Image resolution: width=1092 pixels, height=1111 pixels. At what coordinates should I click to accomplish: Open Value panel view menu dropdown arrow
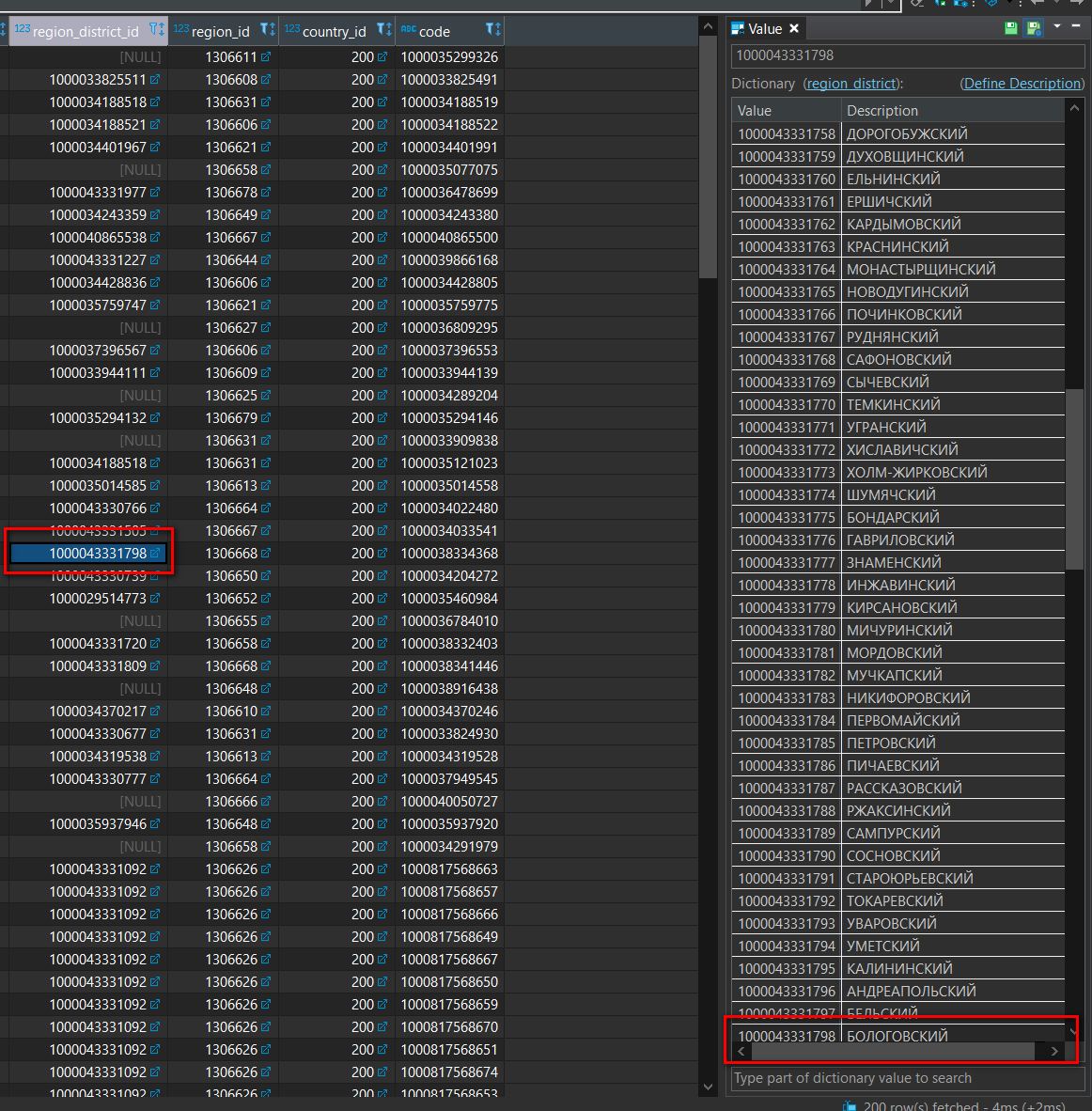pos(1057,26)
